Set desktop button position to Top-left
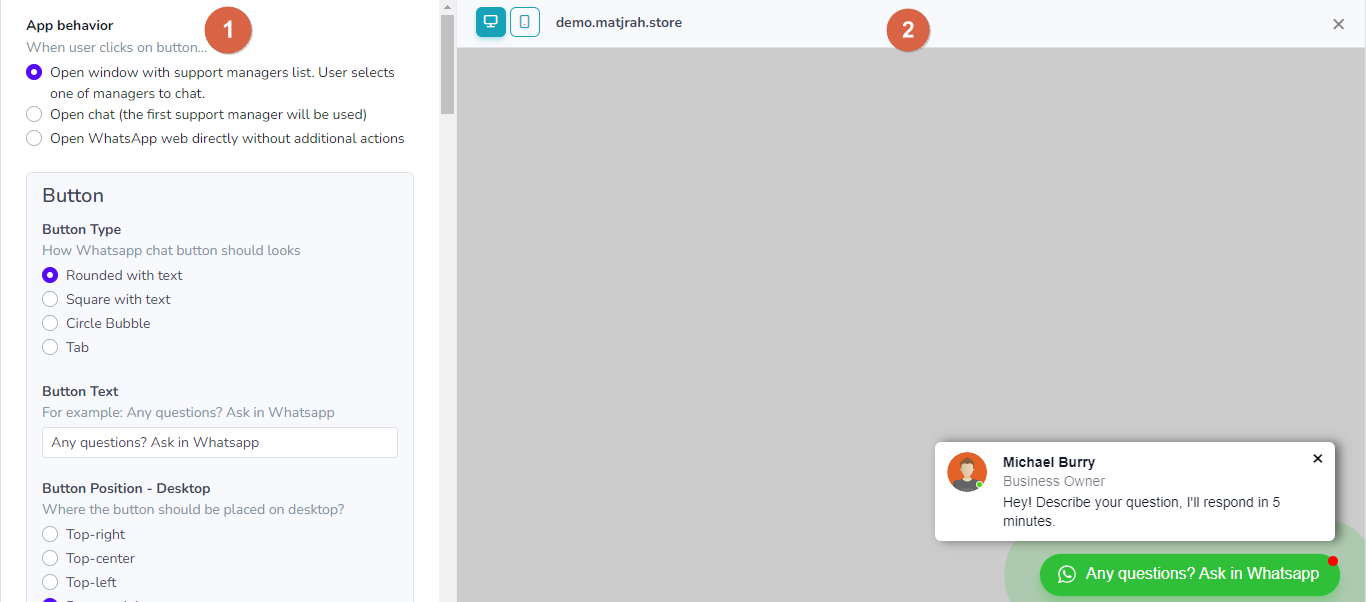 click(50, 582)
